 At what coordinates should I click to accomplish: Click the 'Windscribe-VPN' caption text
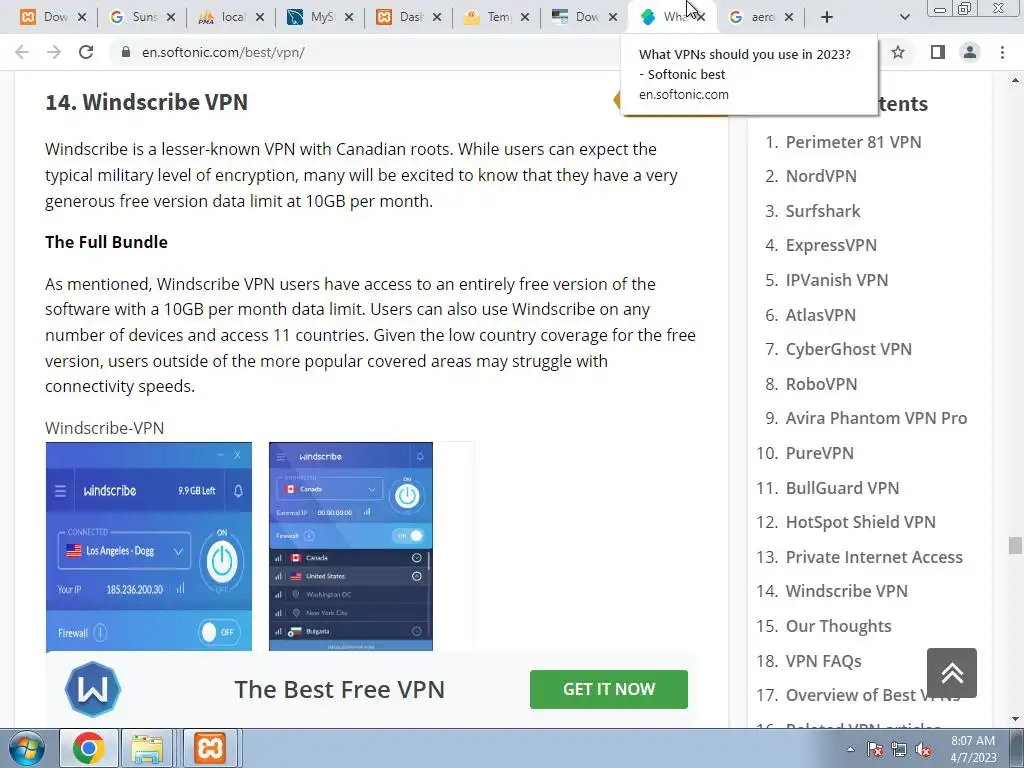pos(104,428)
